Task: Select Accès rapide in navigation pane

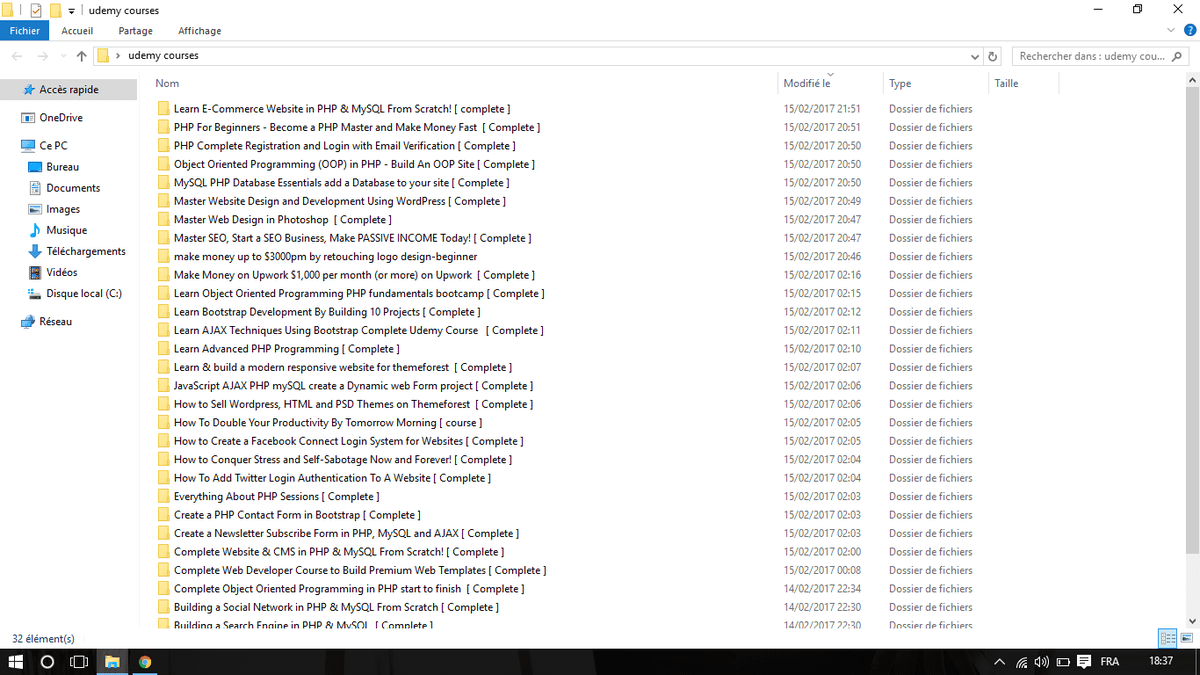Action: (68, 89)
